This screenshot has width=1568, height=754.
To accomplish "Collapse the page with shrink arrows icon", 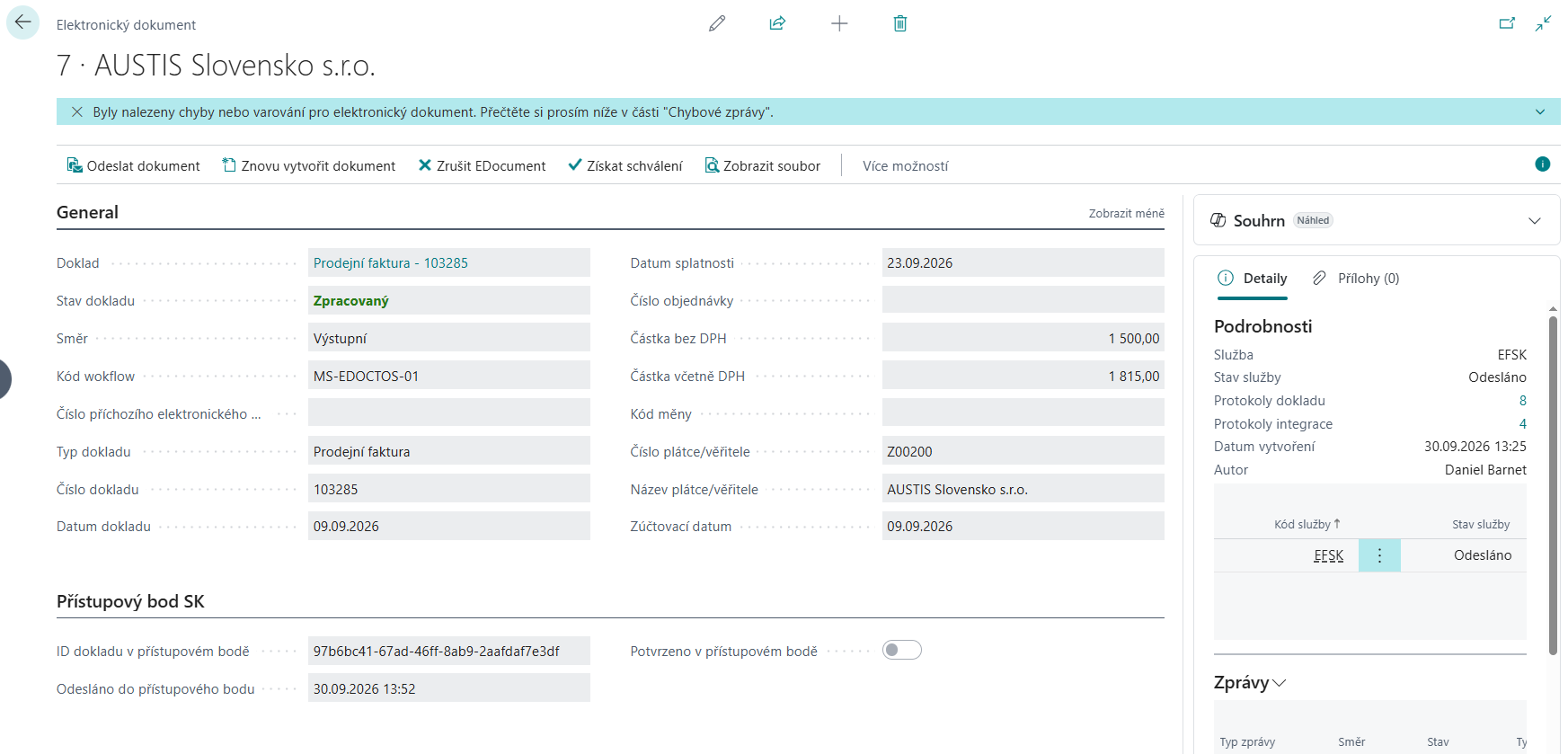I will 1544,23.
